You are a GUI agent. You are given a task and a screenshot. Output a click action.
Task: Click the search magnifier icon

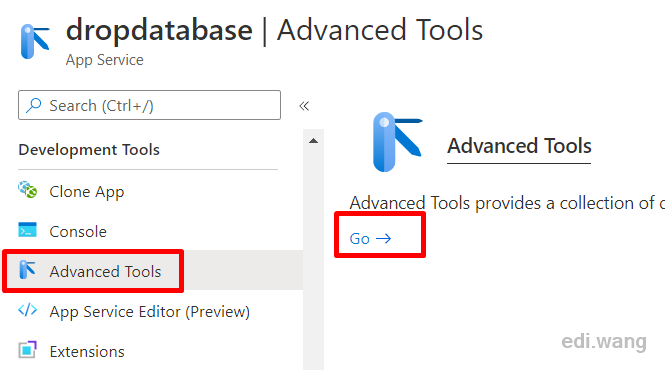(x=34, y=105)
